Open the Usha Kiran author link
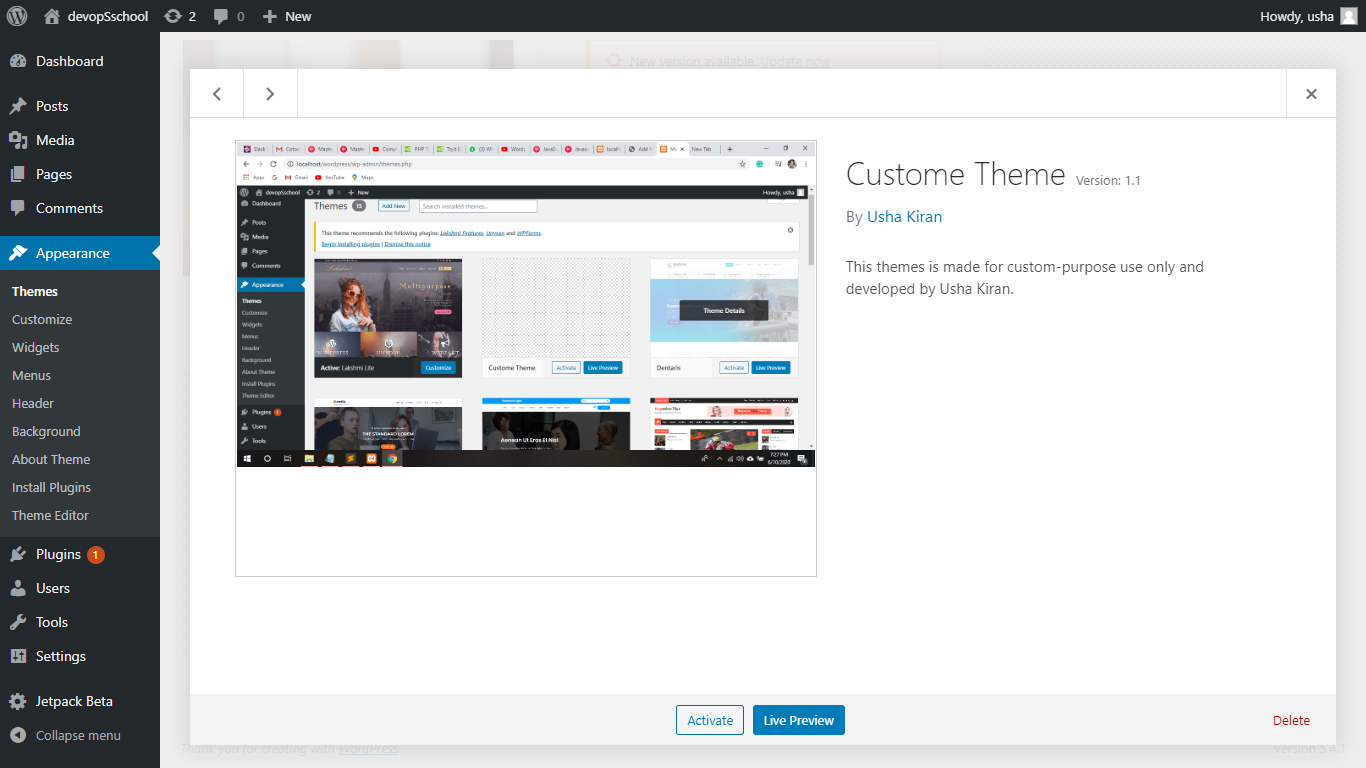 click(904, 216)
